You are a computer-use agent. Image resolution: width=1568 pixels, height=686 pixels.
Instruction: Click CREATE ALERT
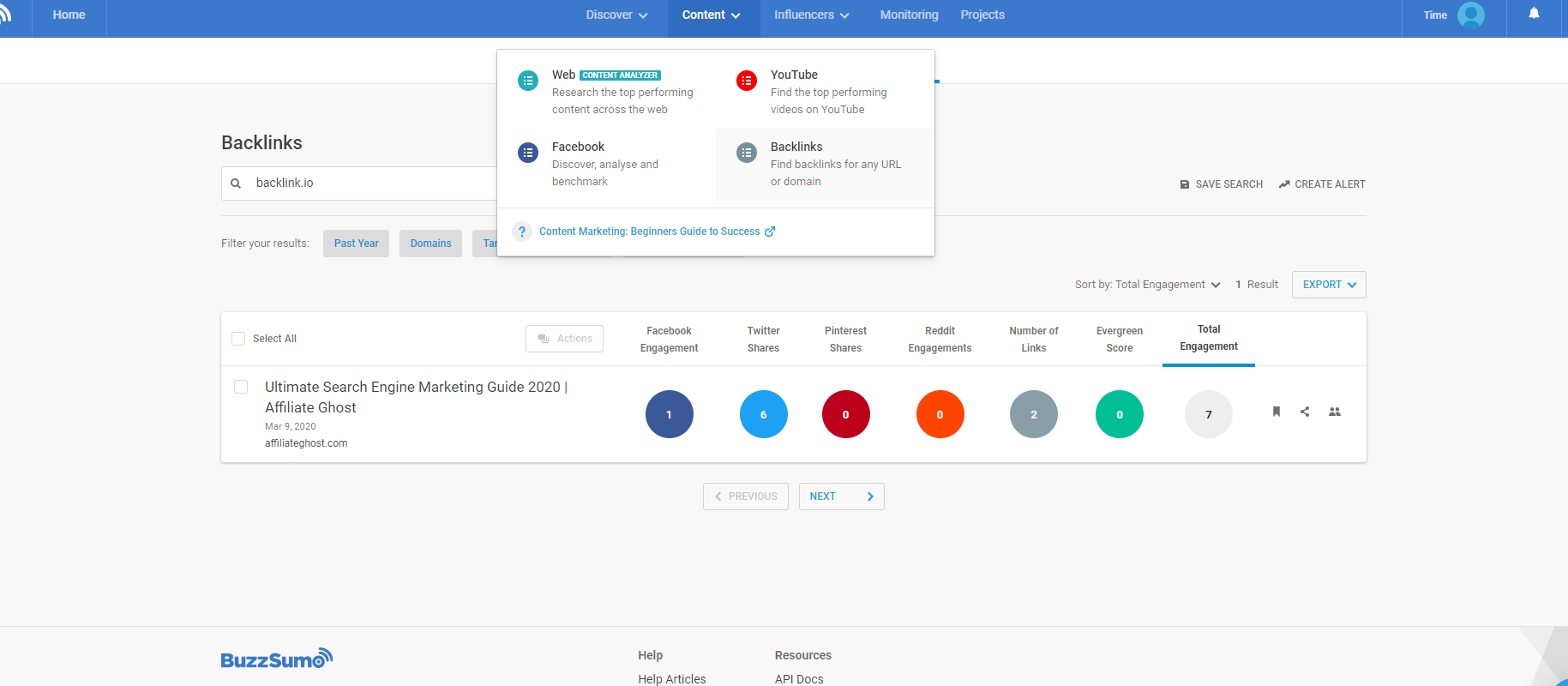(1321, 184)
